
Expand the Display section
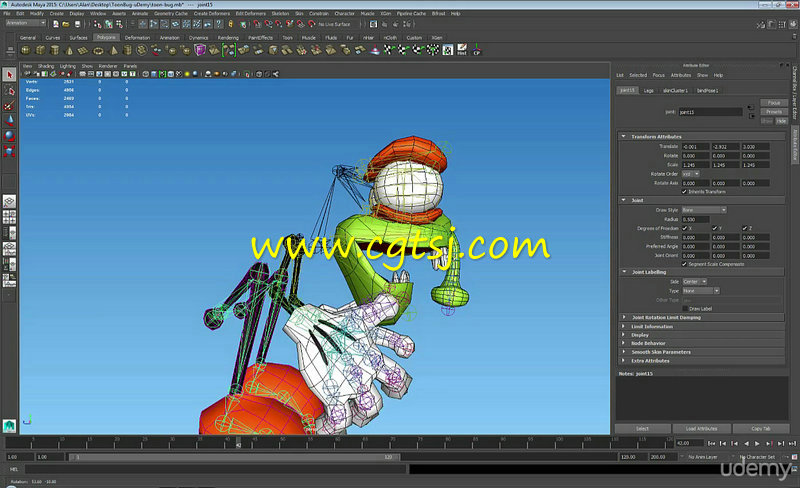click(x=623, y=335)
